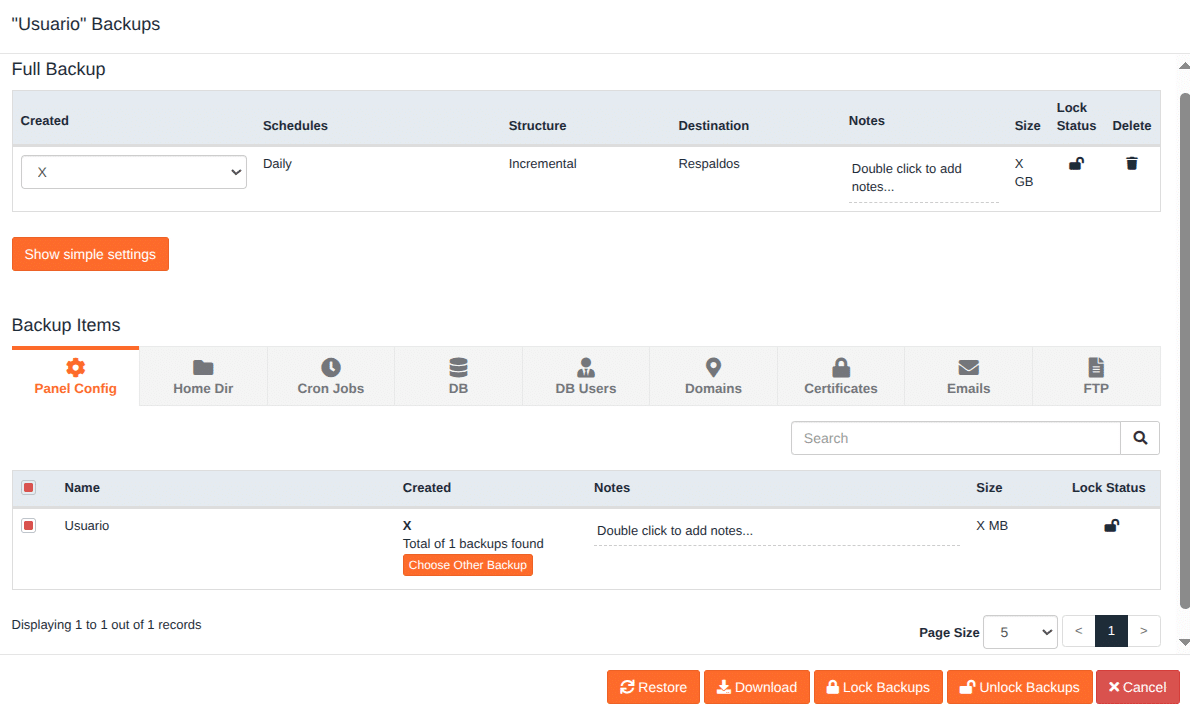The image size is (1190, 720).
Task: Go to next page with arrow
Action: (1143, 631)
